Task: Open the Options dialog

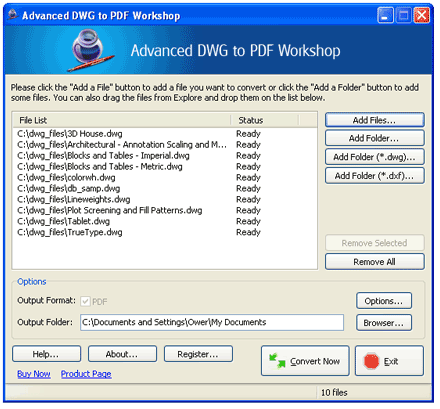Action: coord(384,301)
